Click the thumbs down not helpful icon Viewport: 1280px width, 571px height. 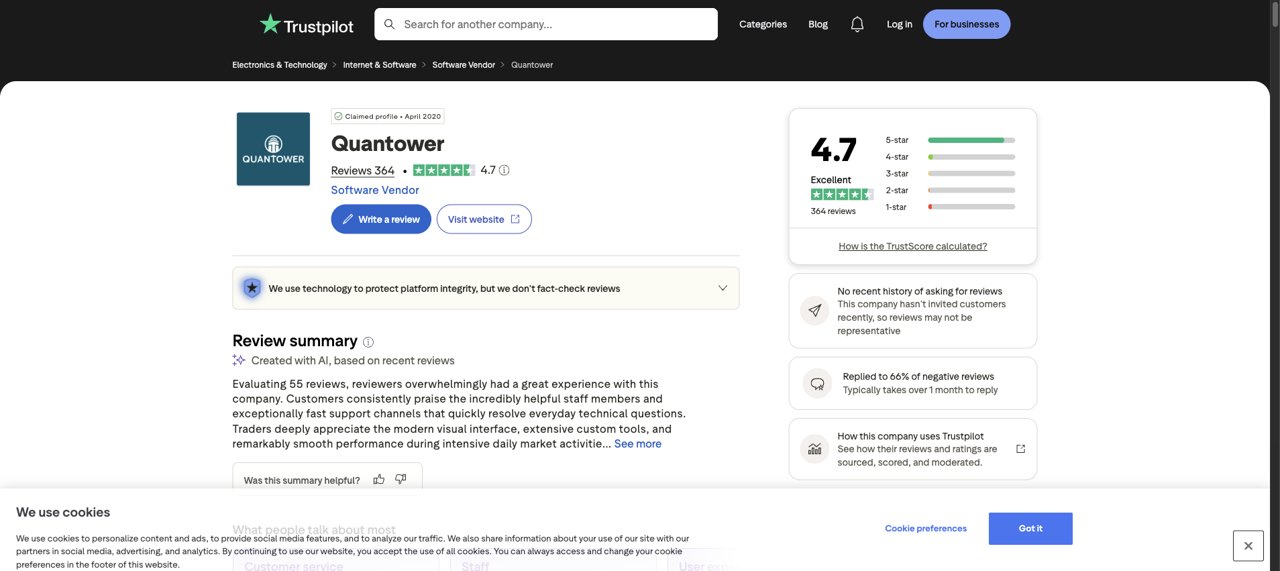(401, 479)
